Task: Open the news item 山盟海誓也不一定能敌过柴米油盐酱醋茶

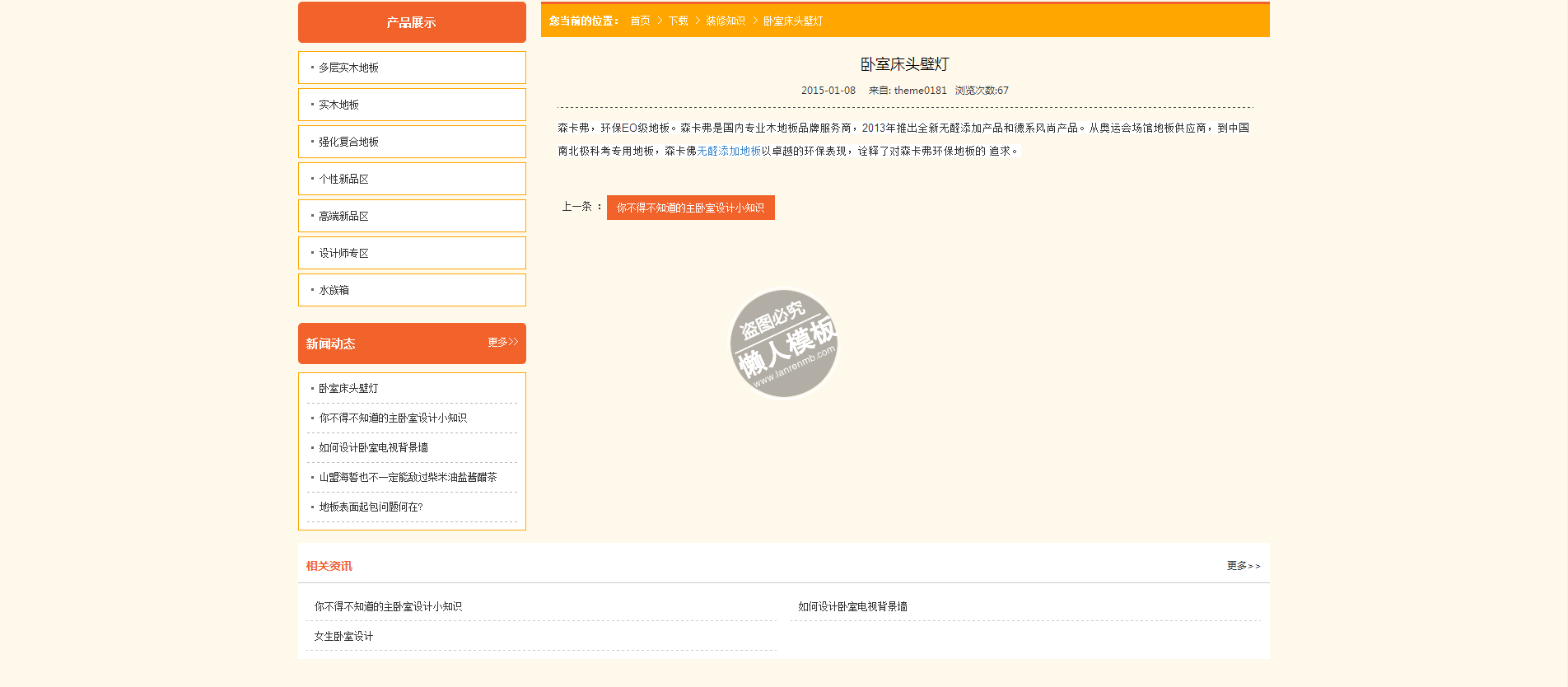Action: pyautogui.click(x=408, y=477)
